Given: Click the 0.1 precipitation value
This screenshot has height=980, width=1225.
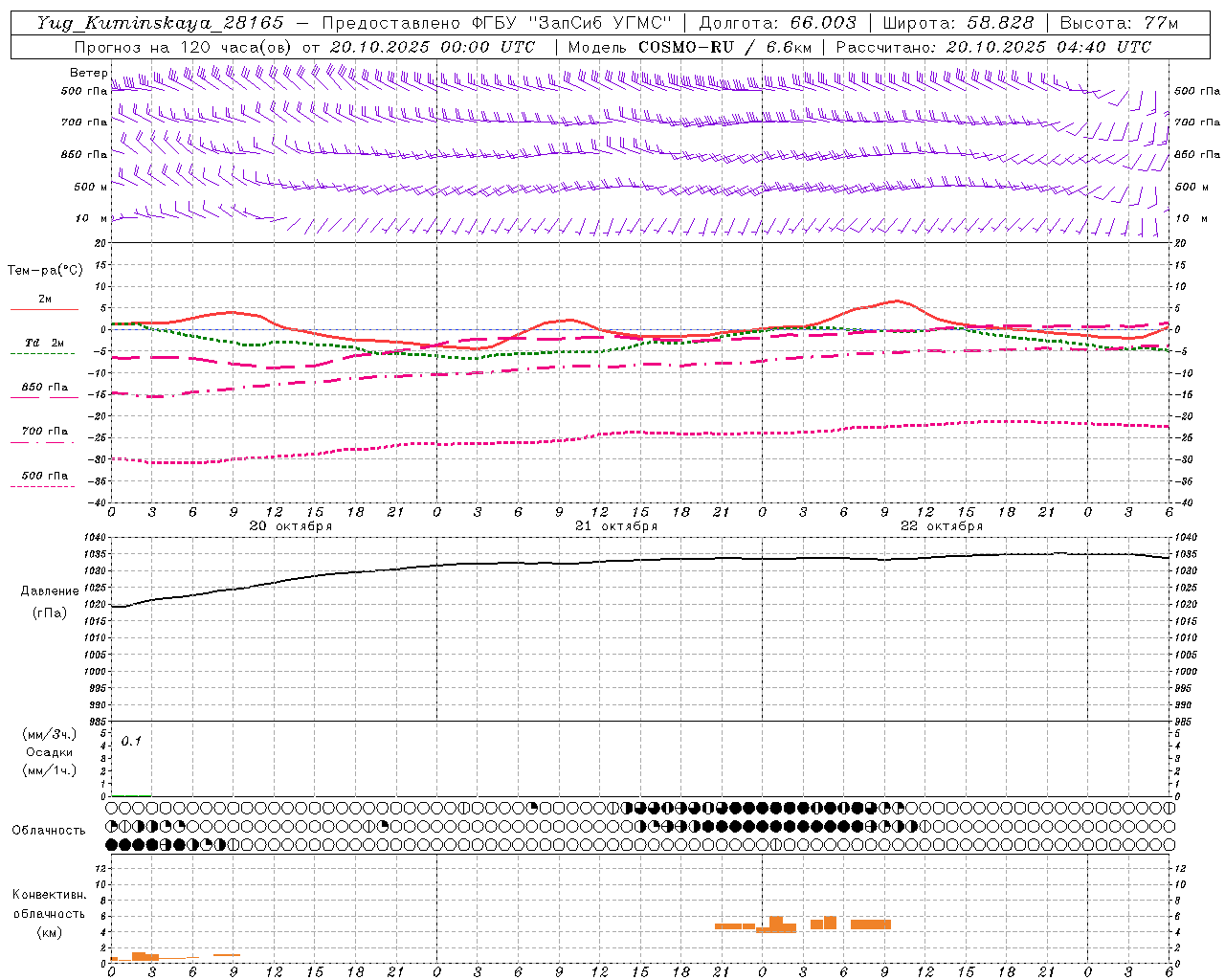Looking at the screenshot, I should [131, 741].
